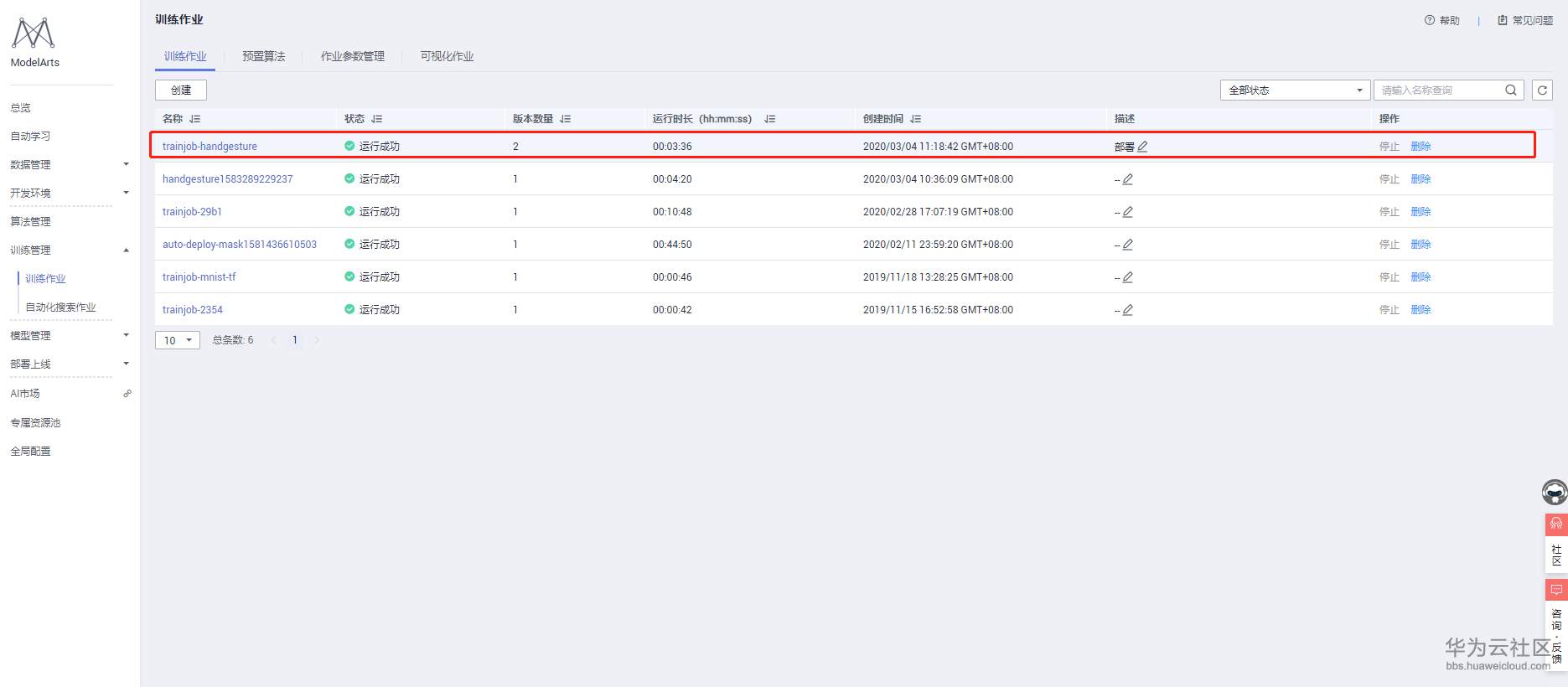This screenshot has width=1568, height=687.
Task: Sort by name column sort icon
Action: tap(195, 119)
